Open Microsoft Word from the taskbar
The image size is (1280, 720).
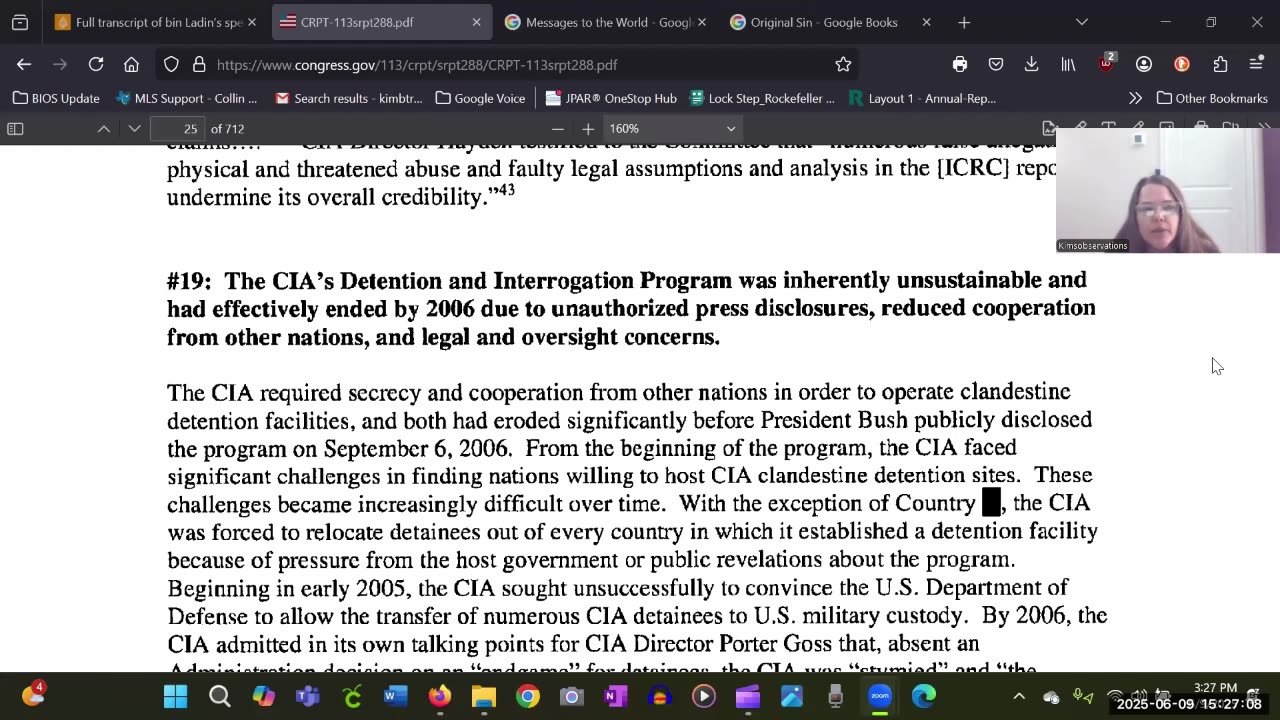(396, 696)
